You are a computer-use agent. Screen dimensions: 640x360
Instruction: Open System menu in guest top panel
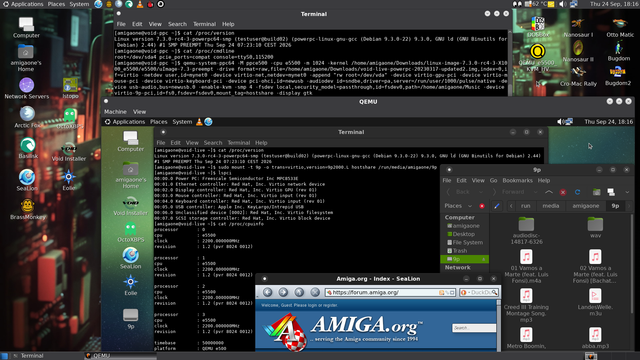tap(182, 122)
